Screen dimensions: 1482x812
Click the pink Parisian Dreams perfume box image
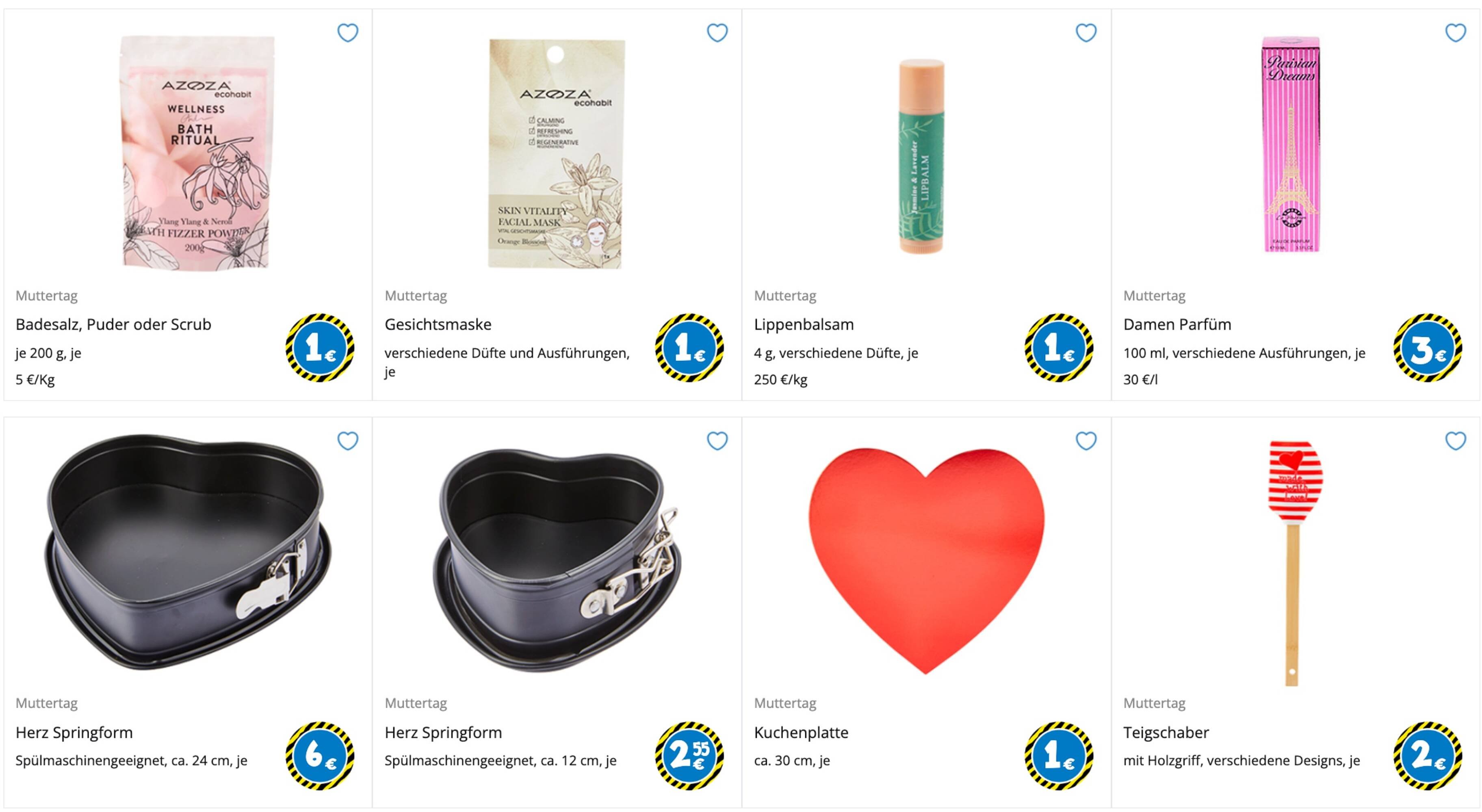point(1290,145)
